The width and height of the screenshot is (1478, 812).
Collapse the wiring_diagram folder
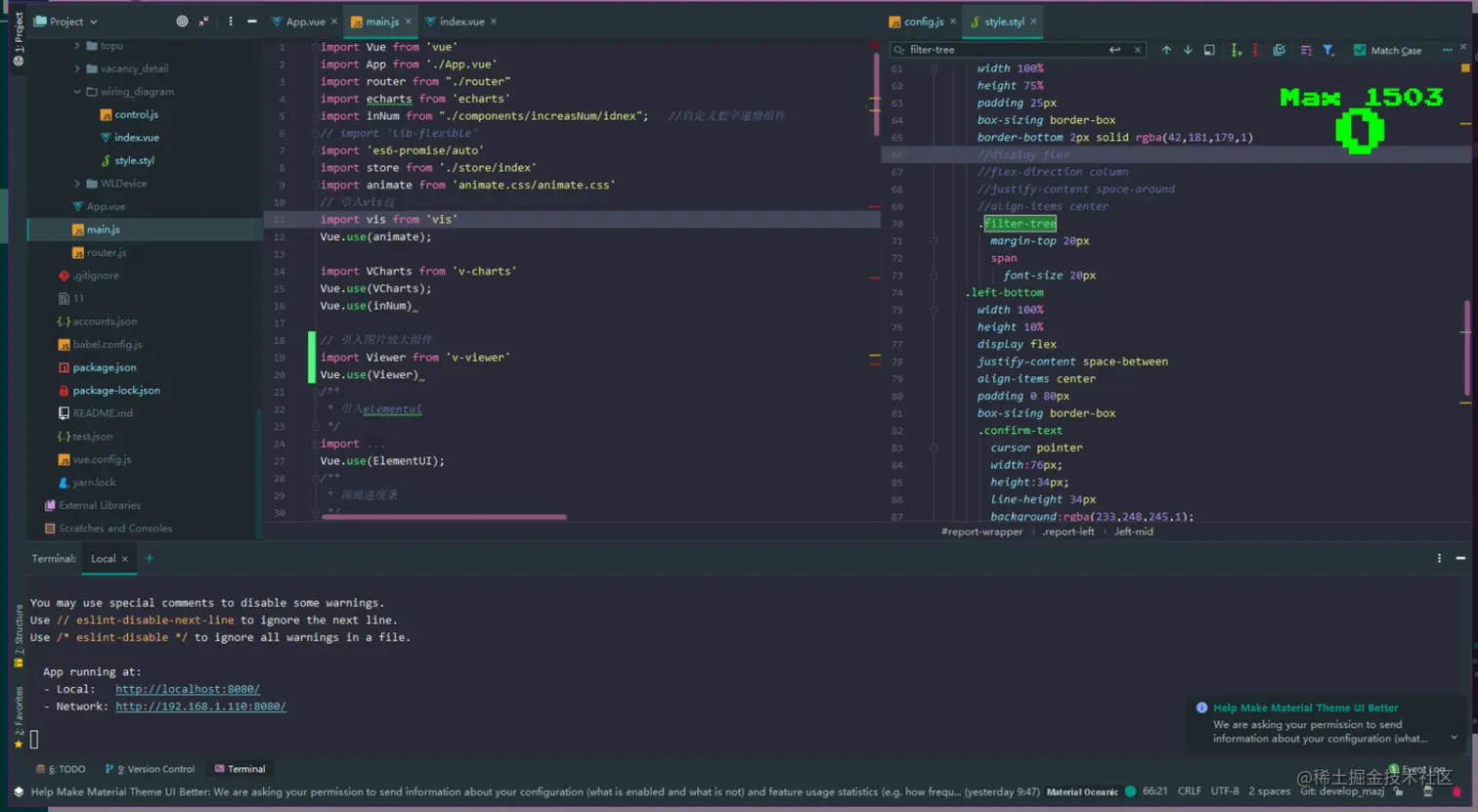[x=77, y=92]
